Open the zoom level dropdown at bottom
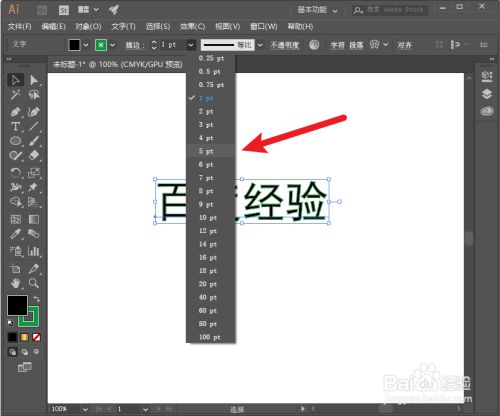 pos(85,409)
